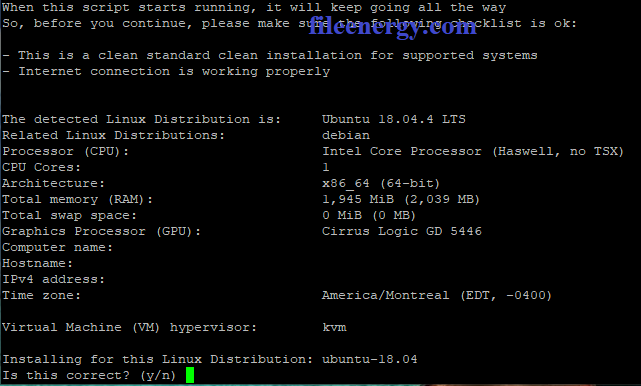Click the 'kvm' hypervisor value
641x386 pixels.
click(x=334, y=328)
